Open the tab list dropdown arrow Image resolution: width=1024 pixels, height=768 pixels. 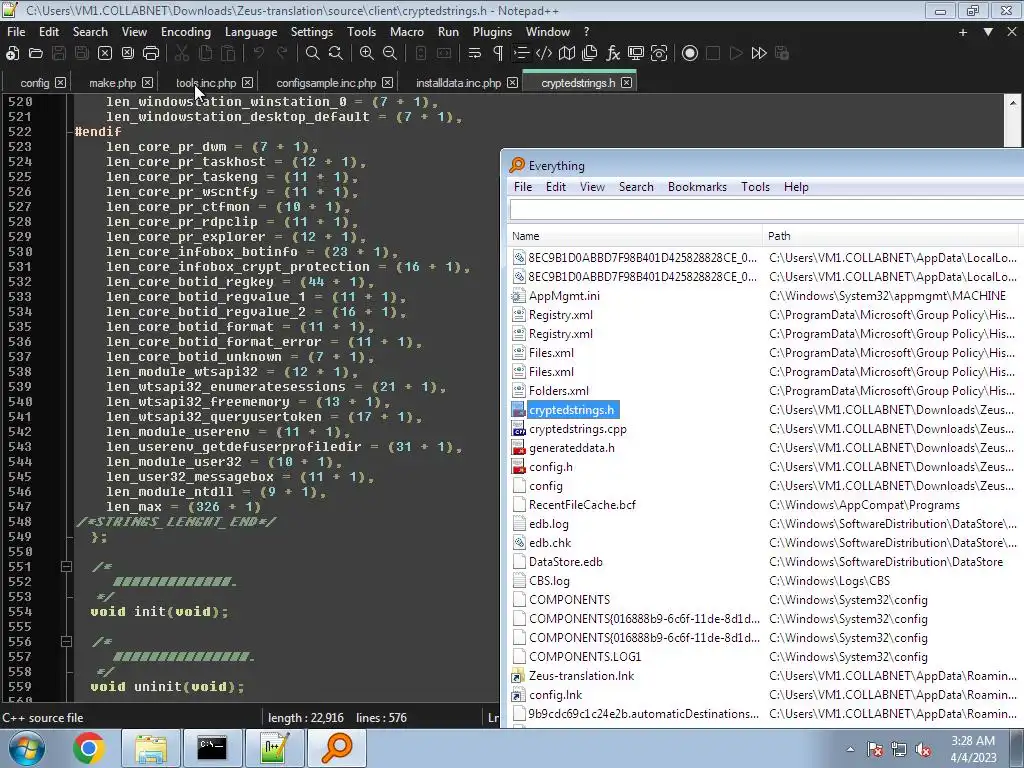point(988,31)
